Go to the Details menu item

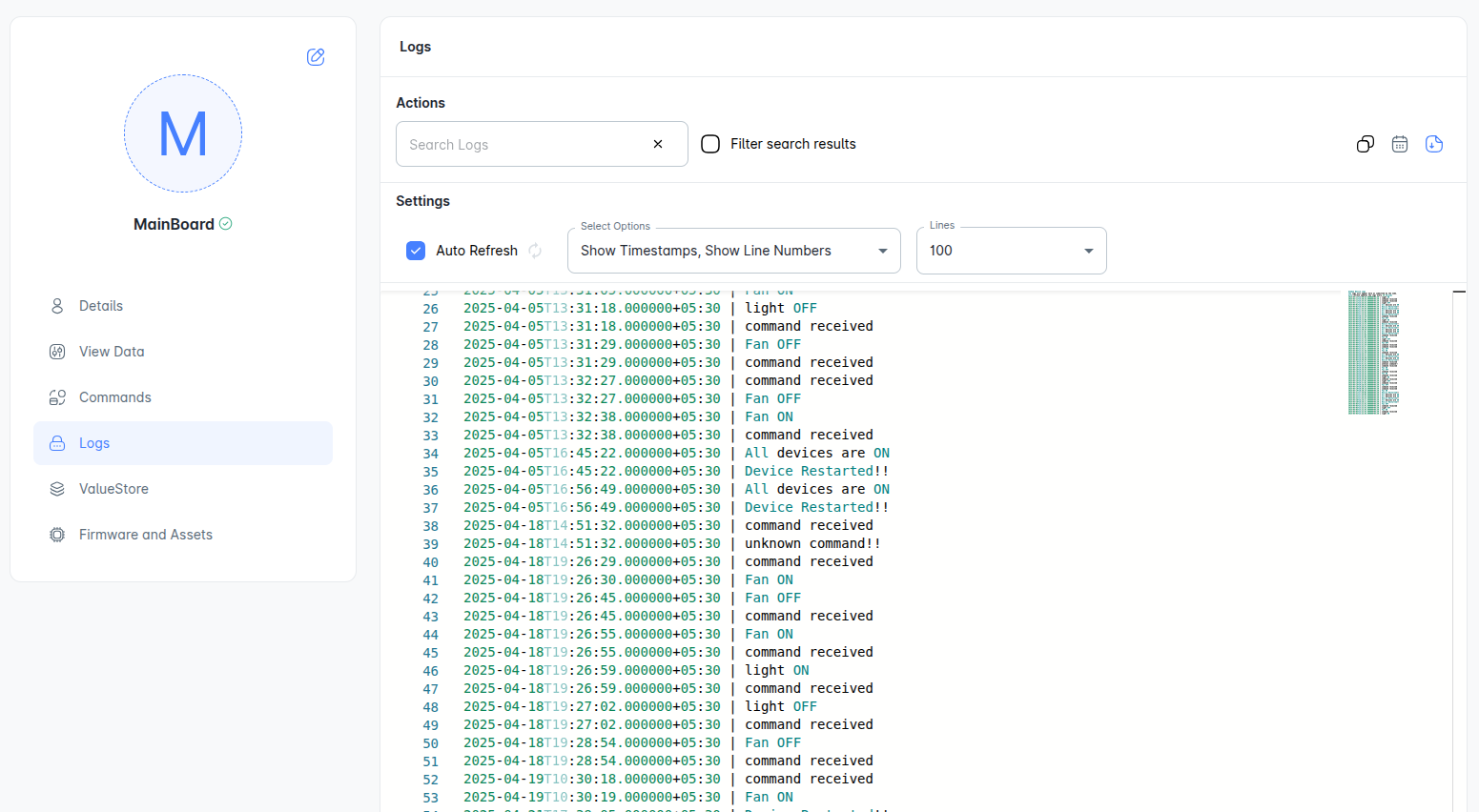(101, 306)
